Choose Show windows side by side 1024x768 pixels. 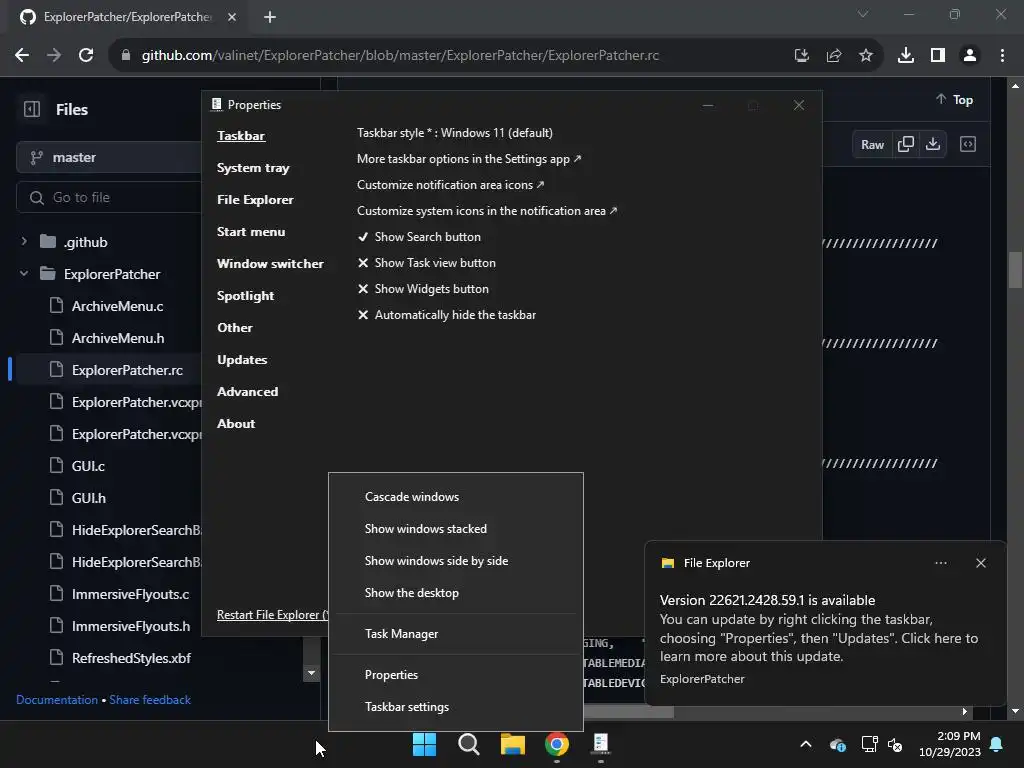(x=456, y=561)
